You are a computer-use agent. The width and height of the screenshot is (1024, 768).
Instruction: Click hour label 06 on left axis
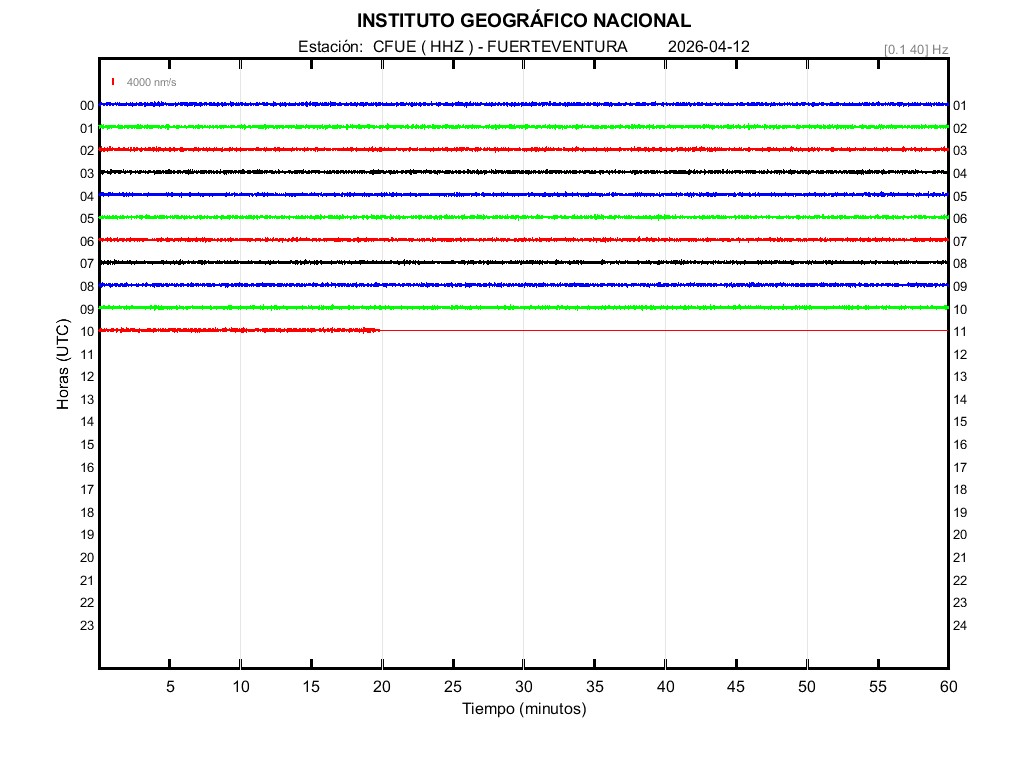pyautogui.click(x=87, y=241)
